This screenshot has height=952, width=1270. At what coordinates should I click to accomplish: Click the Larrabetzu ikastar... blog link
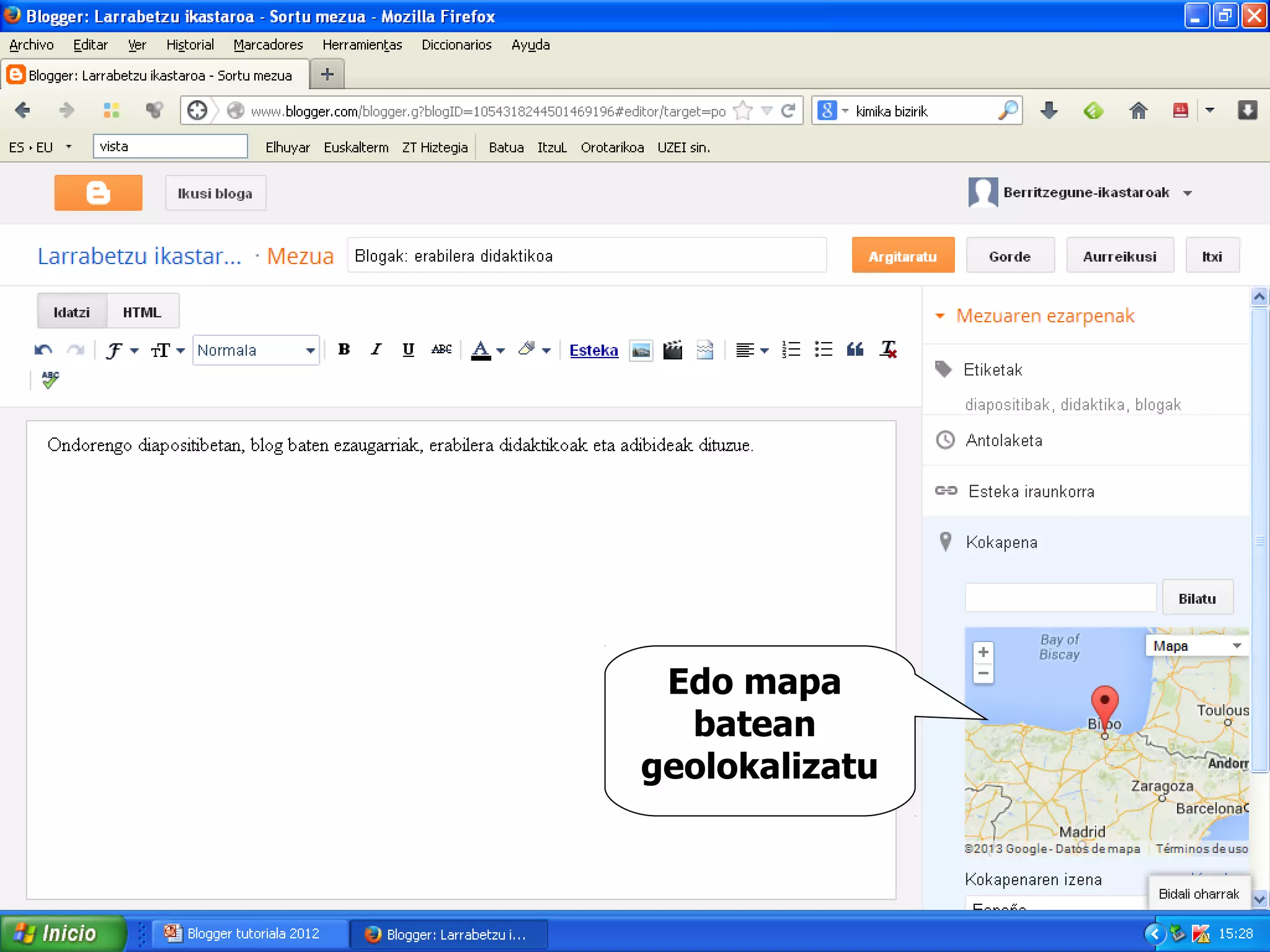tap(140, 255)
